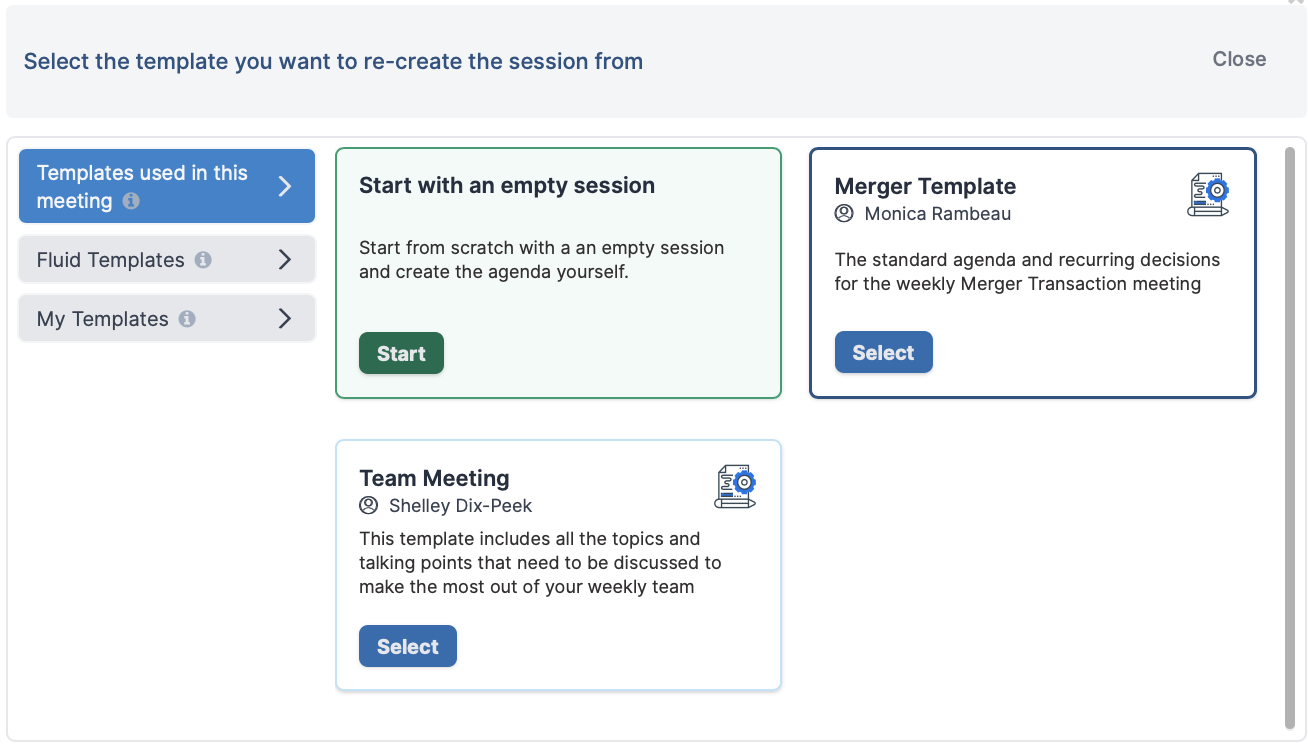Open the My Templates category
Image resolution: width=1308 pixels, height=746 pixels.
[167, 319]
